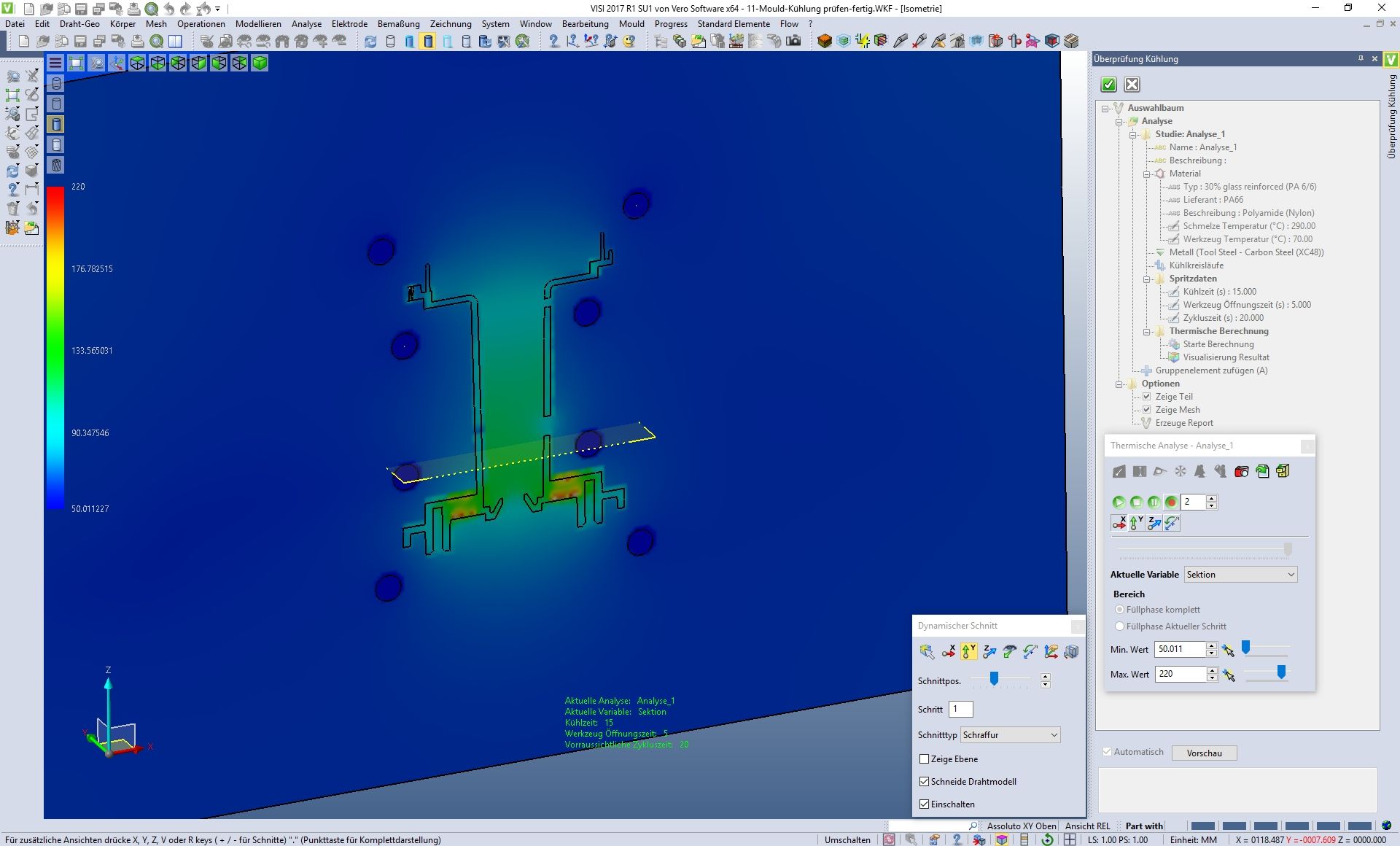Collapse the Optionen tree node
The image size is (1400, 846).
click(1119, 384)
